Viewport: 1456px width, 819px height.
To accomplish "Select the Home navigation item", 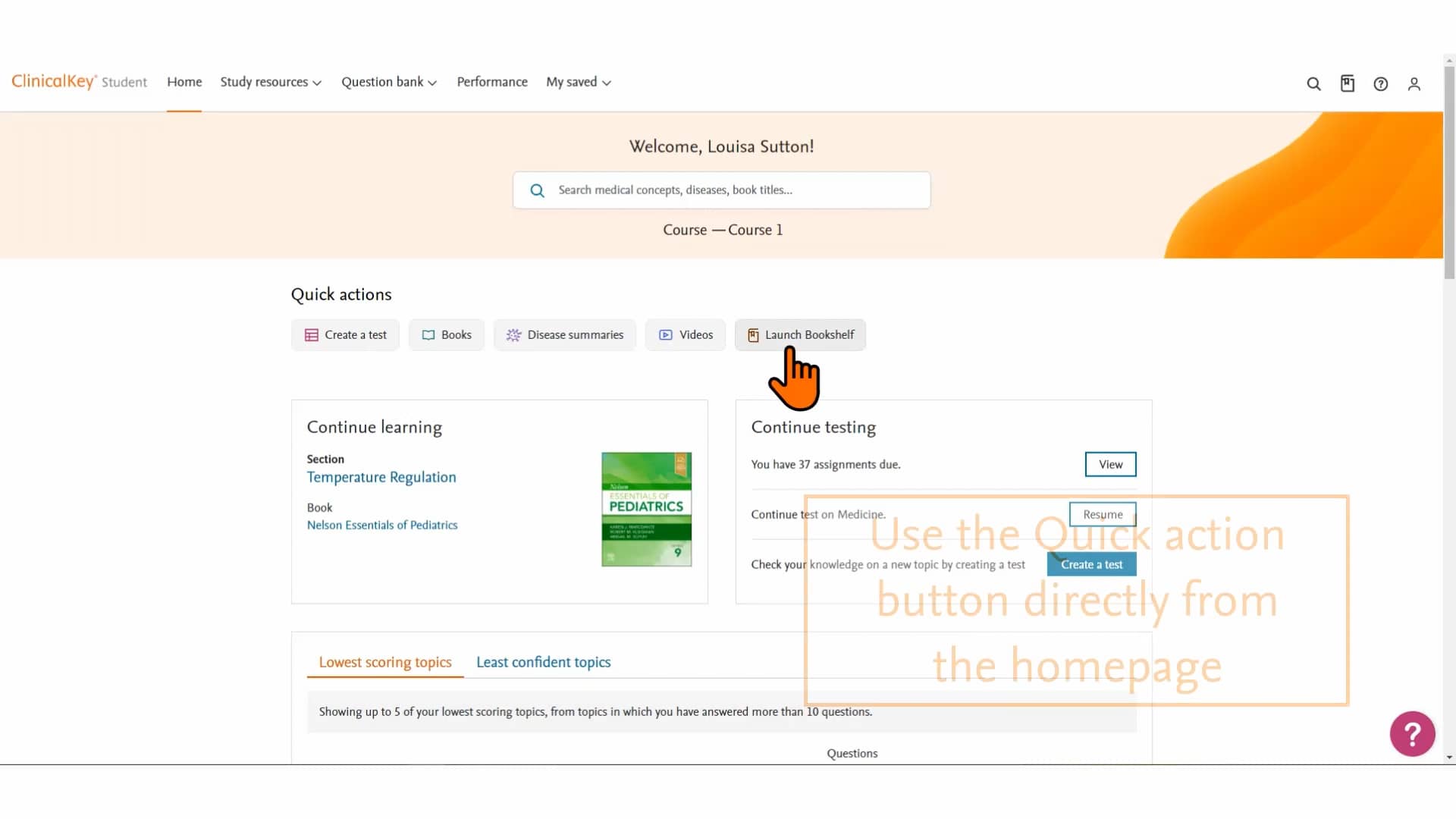I will [x=184, y=82].
